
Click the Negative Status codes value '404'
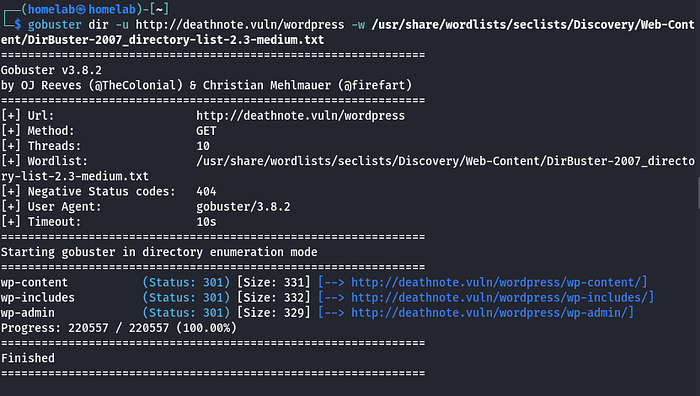coord(206,192)
